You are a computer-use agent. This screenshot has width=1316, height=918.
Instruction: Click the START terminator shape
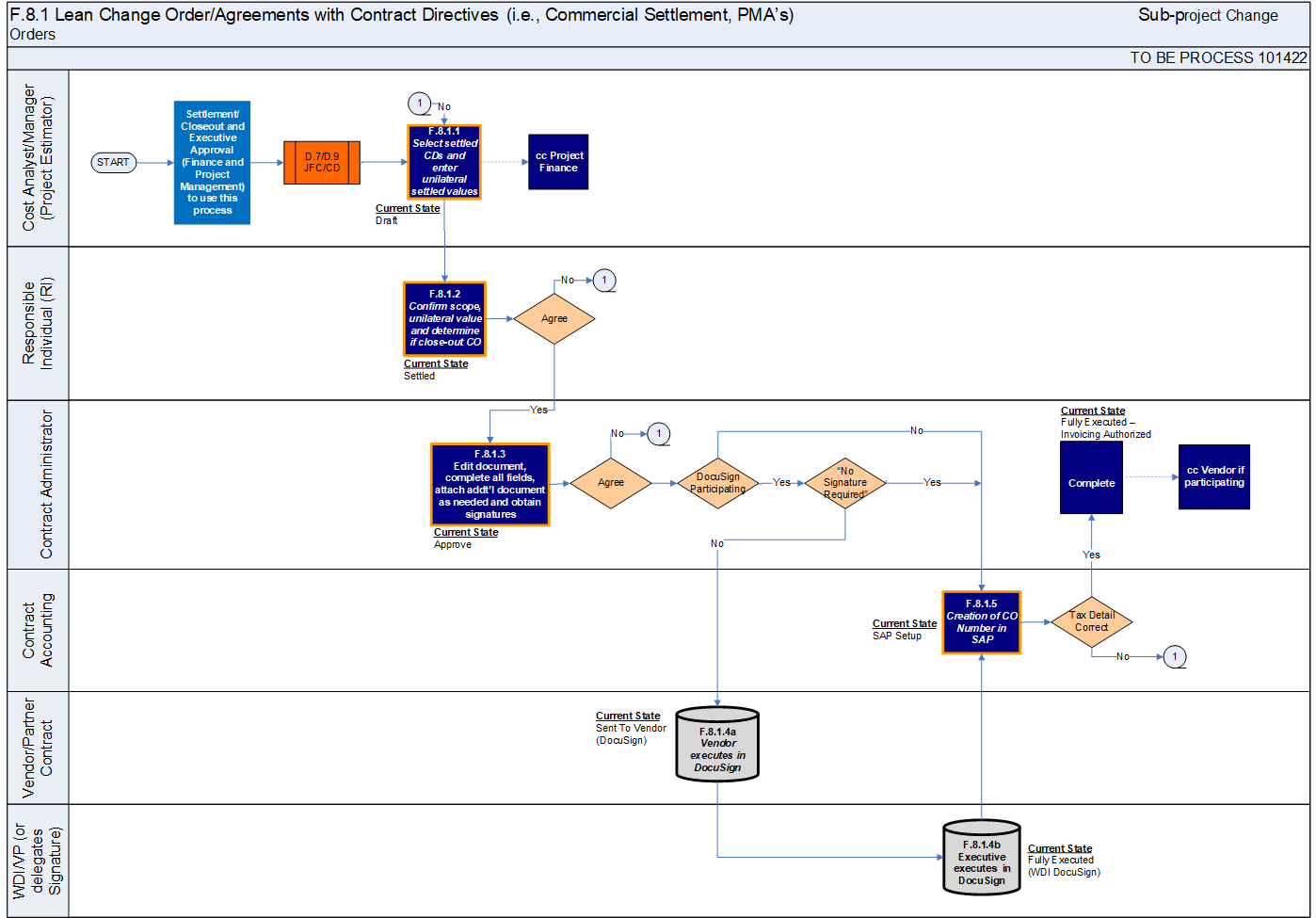[x=114, y=162]
